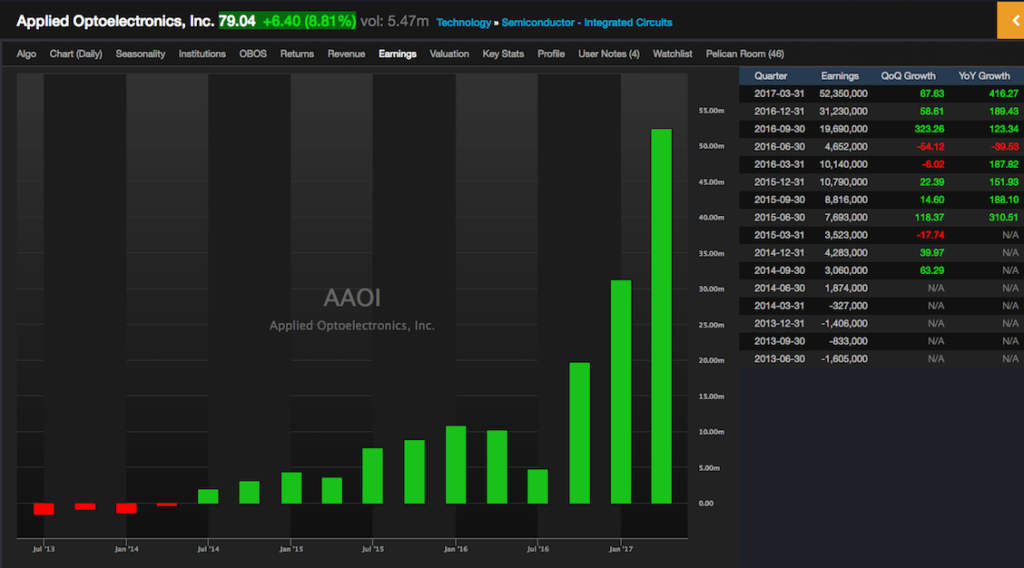Select the 2015-06-30 quarter row
The height and width of the screenshot is (568, 1024).
[882, 217]
